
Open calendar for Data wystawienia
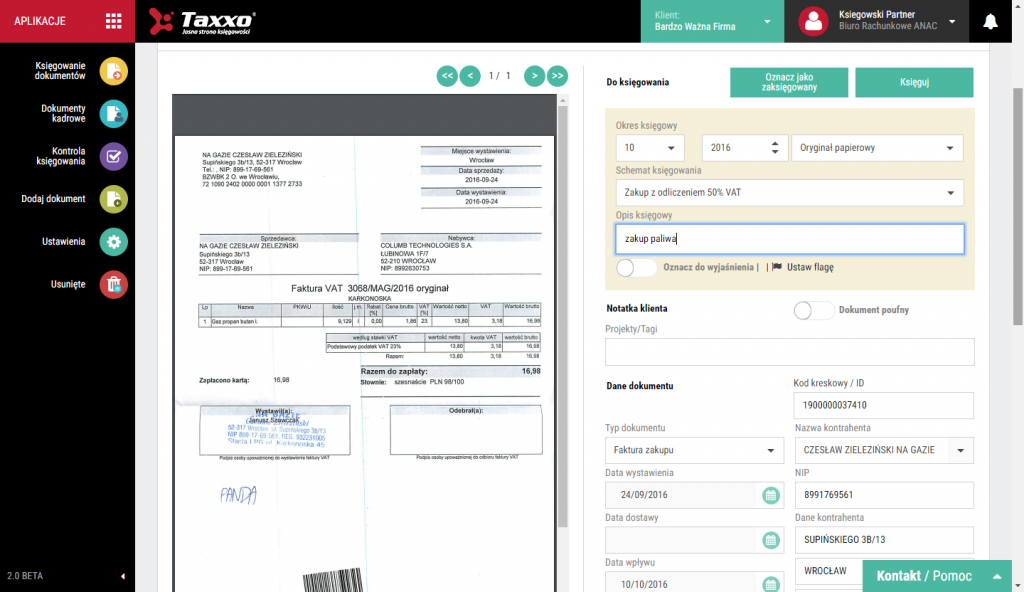pos(771,495)
